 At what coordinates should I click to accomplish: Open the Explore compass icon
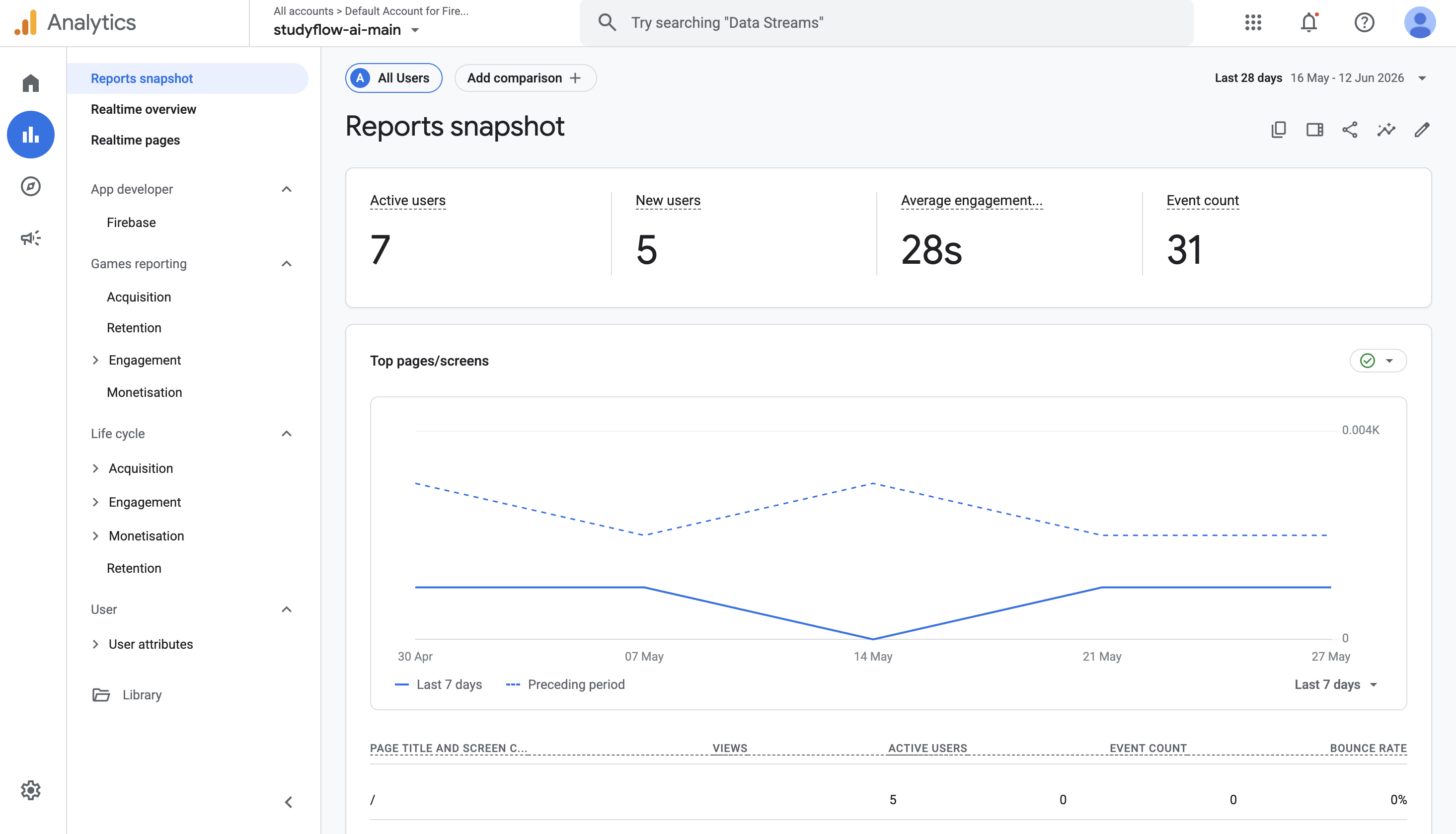click(x=30, y=186)
